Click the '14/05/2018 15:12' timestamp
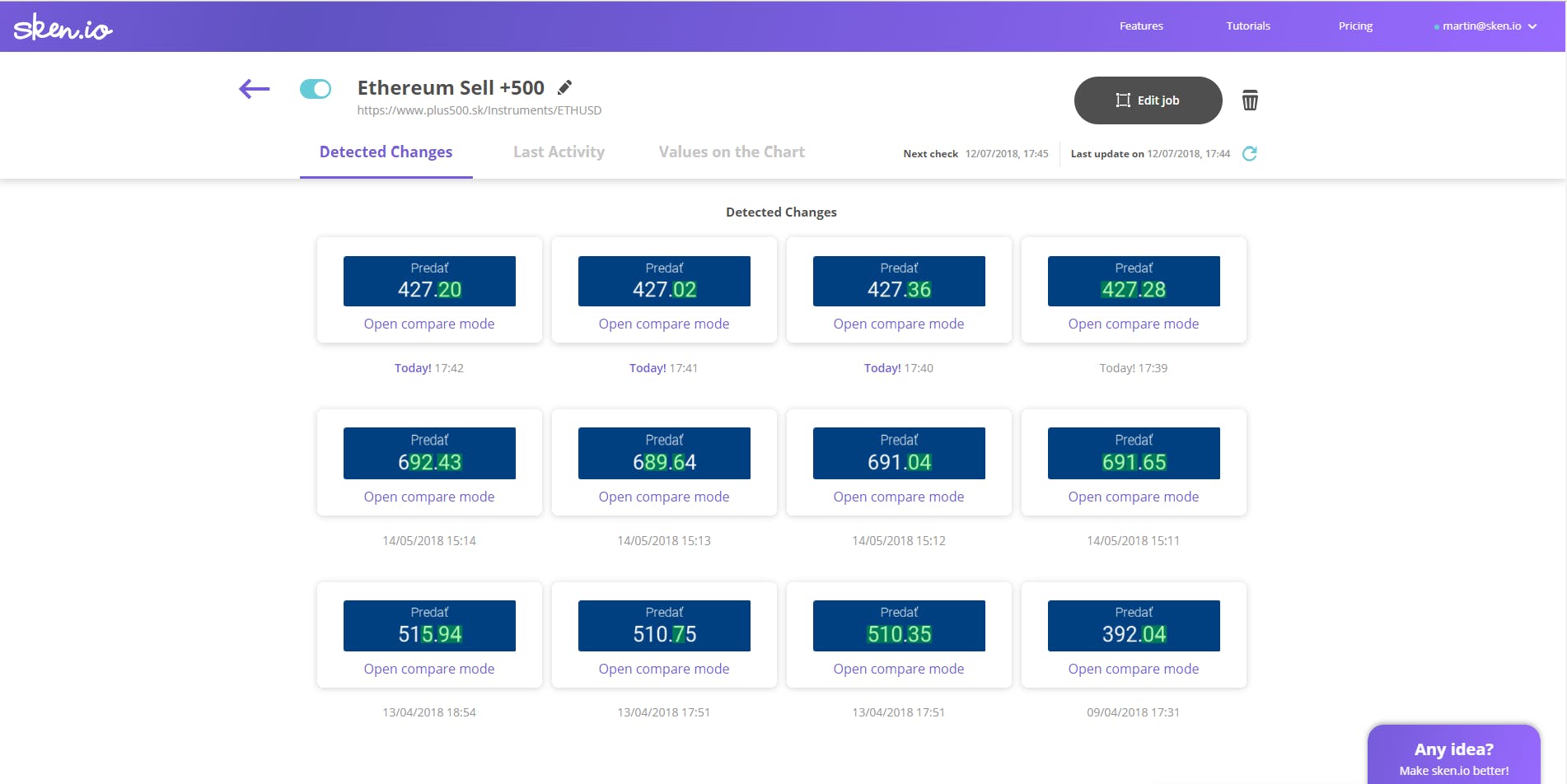 click(899, 541)
